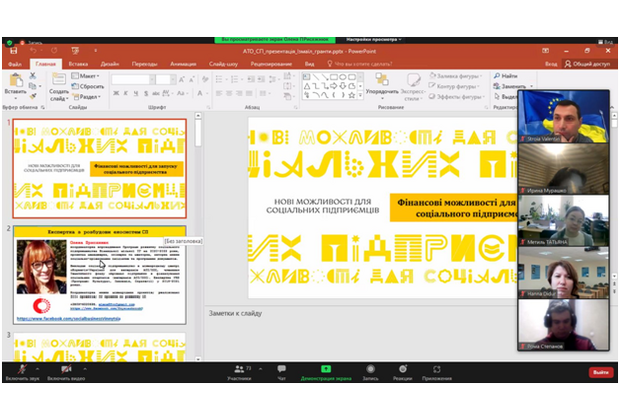
Task: Unmute microphone in Zoom toolbar
Action: click(x=20, y=371)
